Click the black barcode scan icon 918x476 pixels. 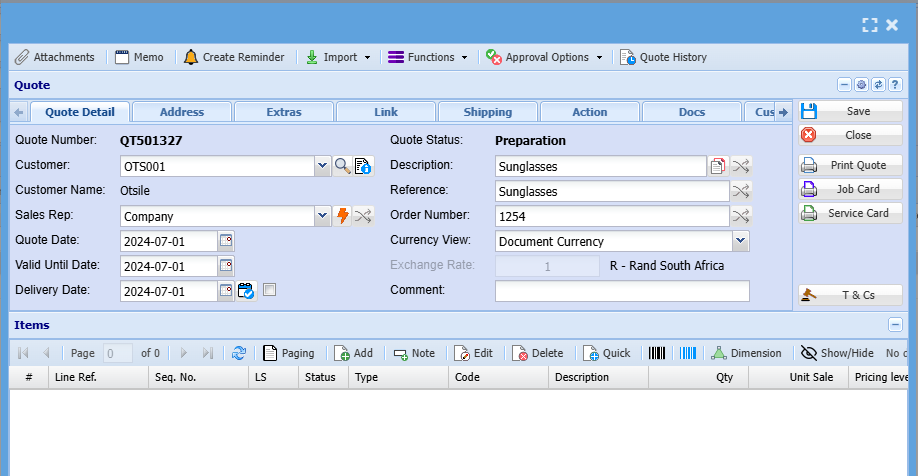click(657, 353)
